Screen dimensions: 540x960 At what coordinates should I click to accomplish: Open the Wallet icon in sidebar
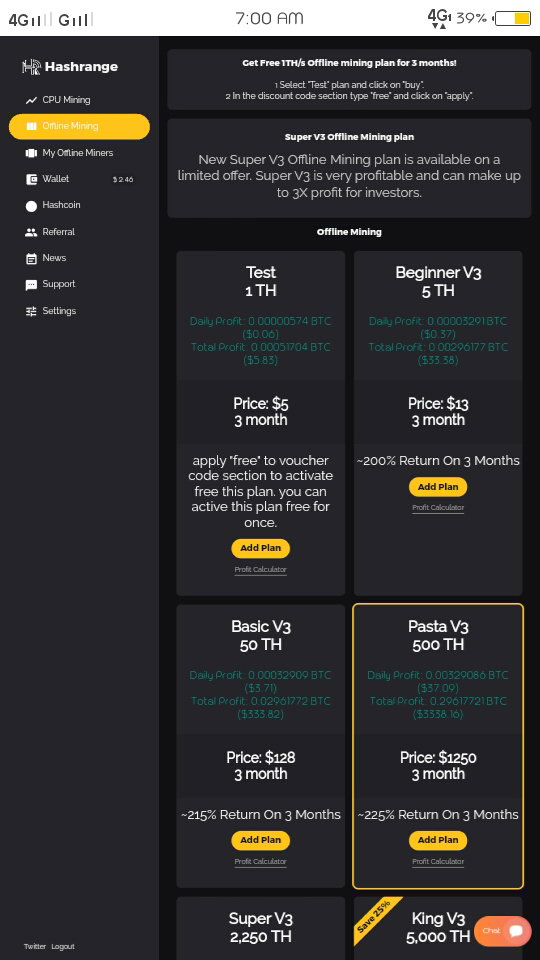click(31, 179)
